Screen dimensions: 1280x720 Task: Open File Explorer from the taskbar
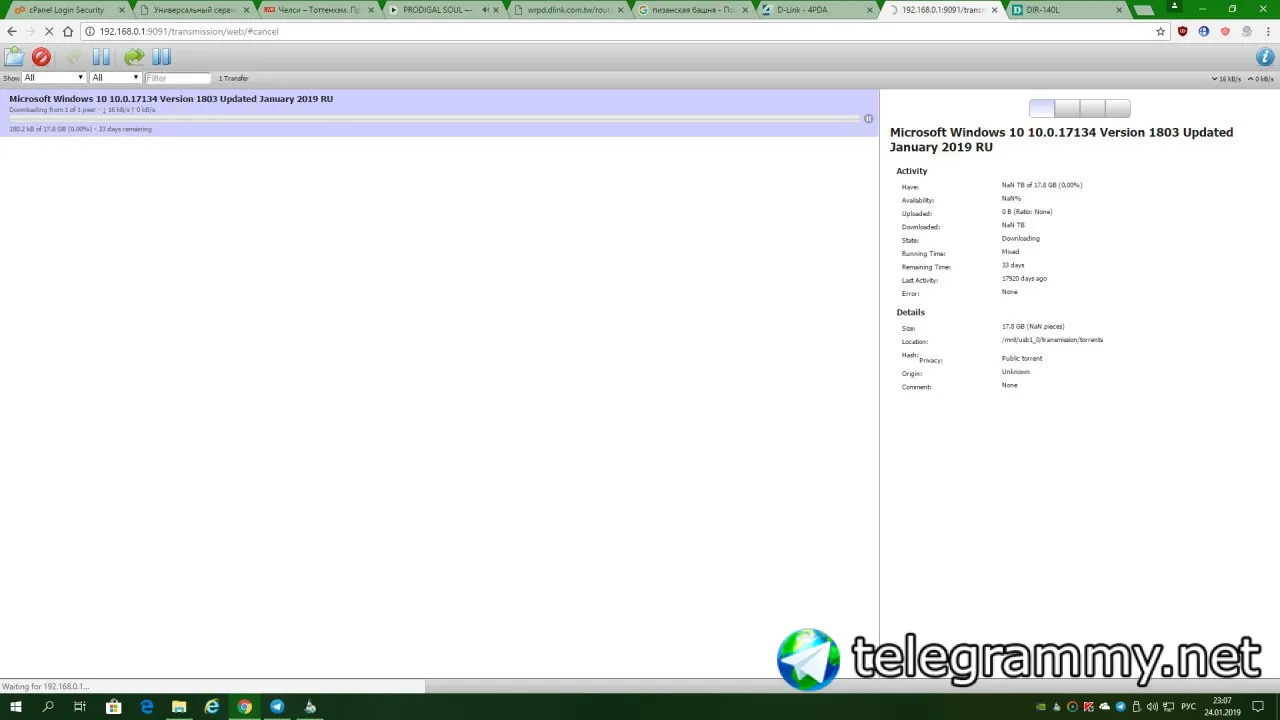click(179, 707)
